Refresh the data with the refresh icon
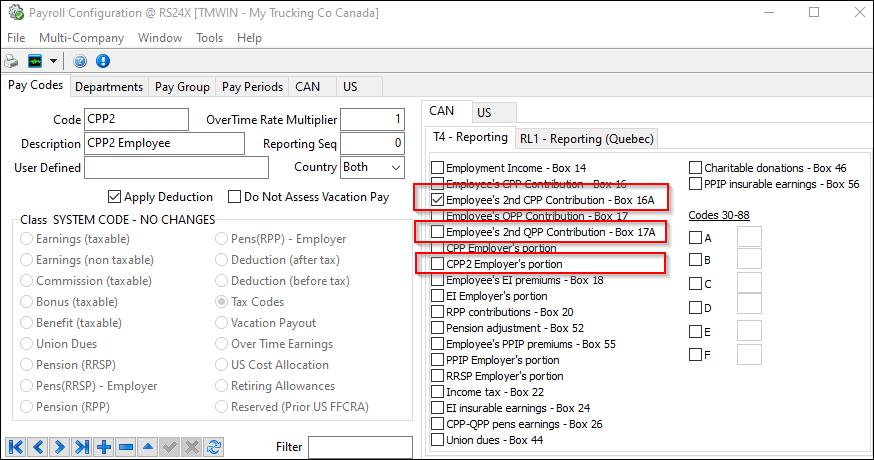Screen dimensions: 874x460 click(x=213, y=447)
